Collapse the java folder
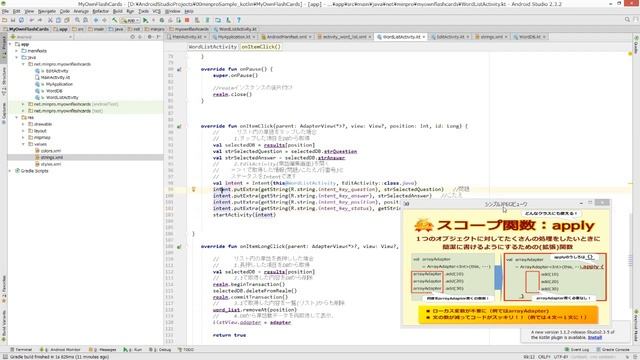Image resolution: width=640 pixels, height=360 pixels. 17,58
